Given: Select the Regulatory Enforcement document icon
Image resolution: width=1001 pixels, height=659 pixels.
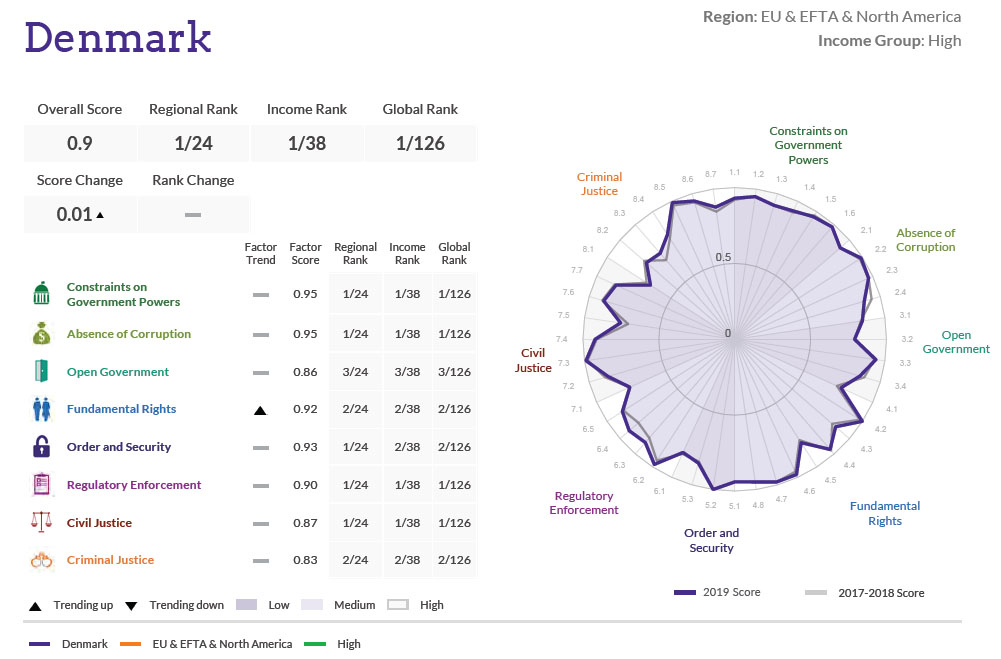Looking at the screenshot, I should click(41, 484).
